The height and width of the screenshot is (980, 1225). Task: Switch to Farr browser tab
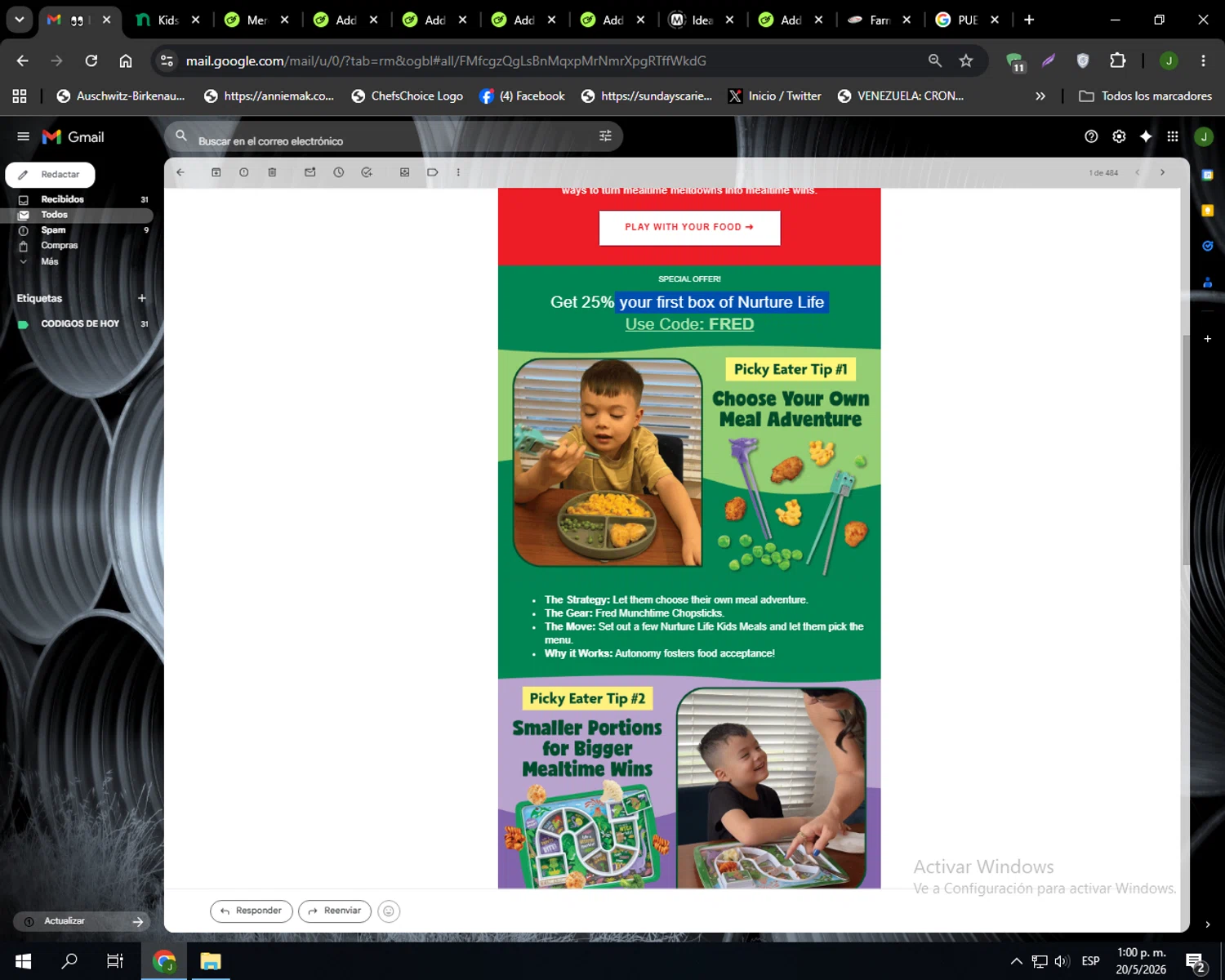(879, 20)
